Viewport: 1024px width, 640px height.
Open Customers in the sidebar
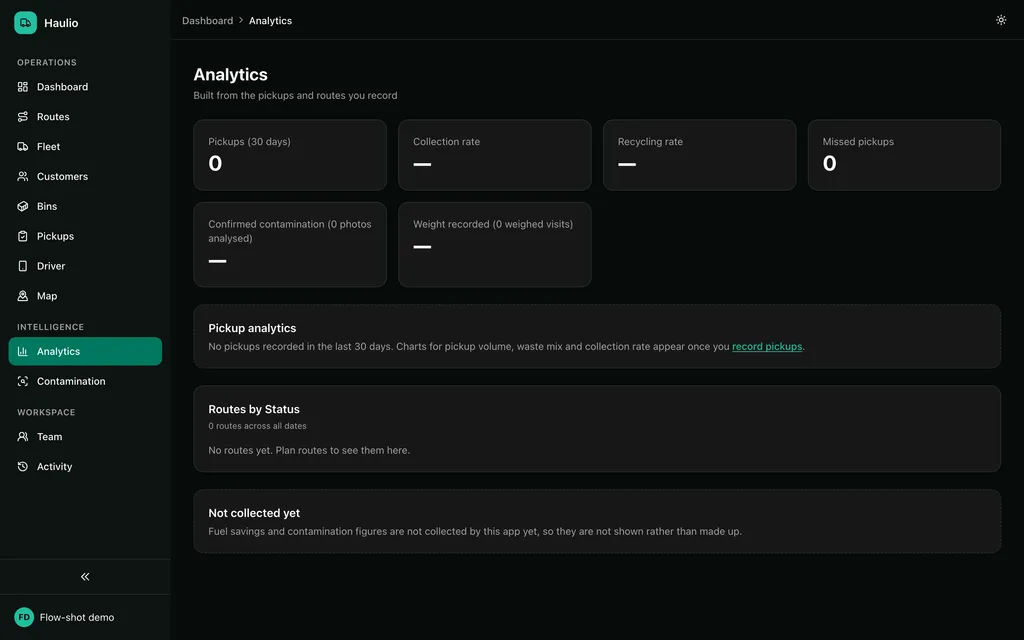85,176
